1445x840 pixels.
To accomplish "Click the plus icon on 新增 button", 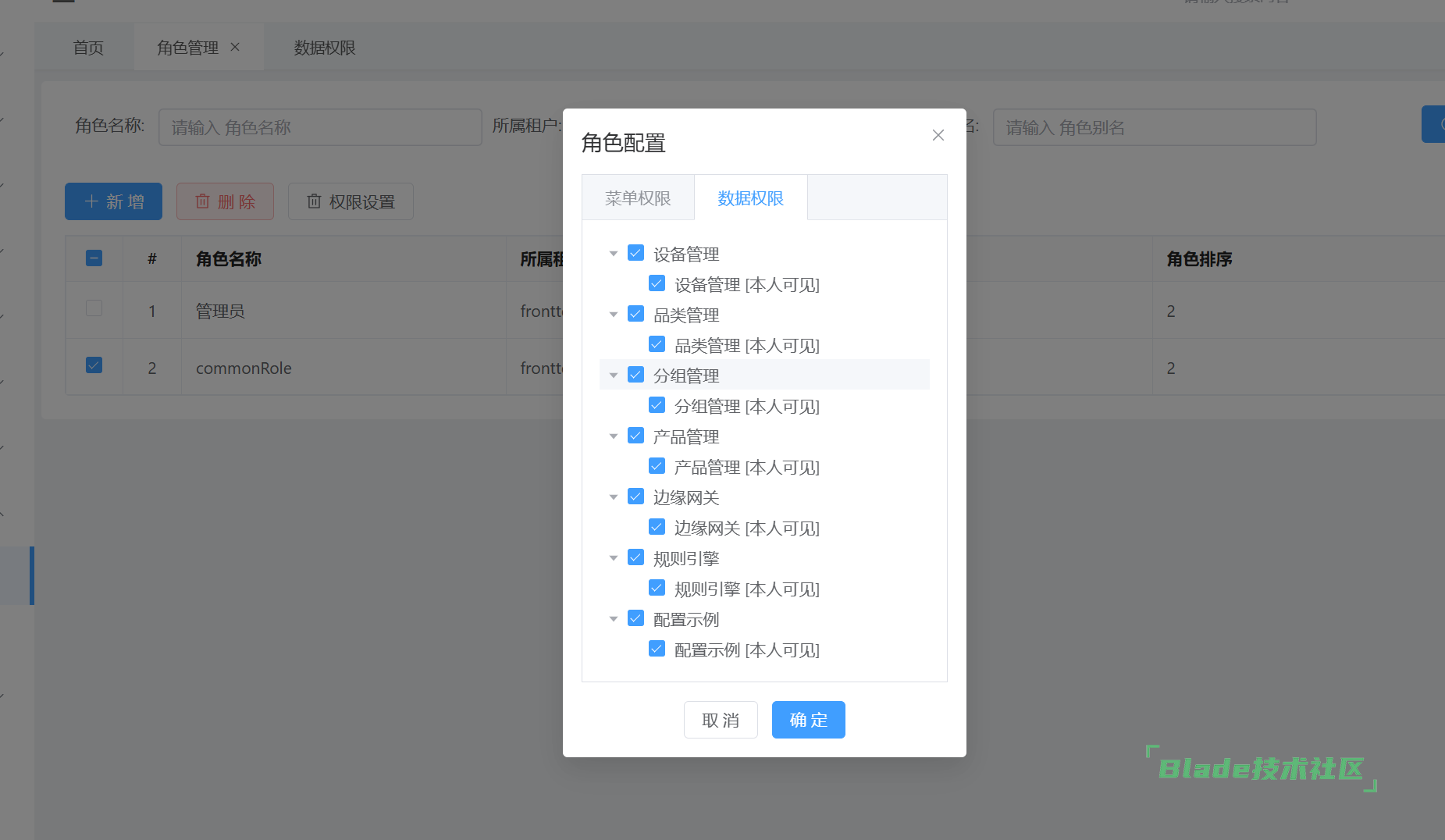I will click(x=91, y=201).
